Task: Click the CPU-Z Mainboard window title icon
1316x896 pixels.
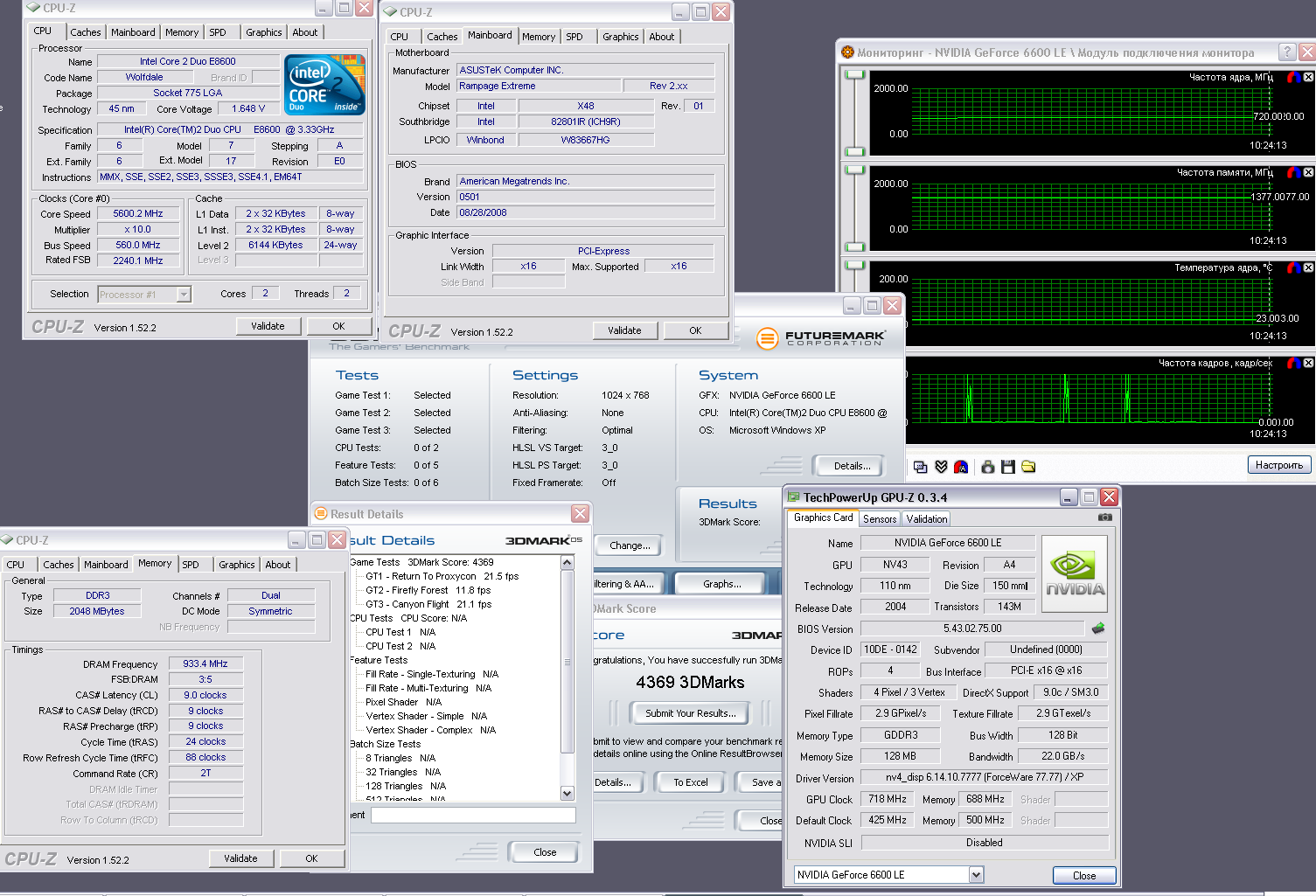Action: 391,12
